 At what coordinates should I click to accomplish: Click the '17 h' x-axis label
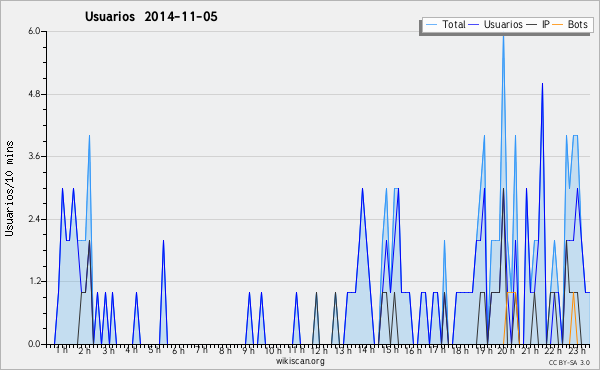point(437,350)
